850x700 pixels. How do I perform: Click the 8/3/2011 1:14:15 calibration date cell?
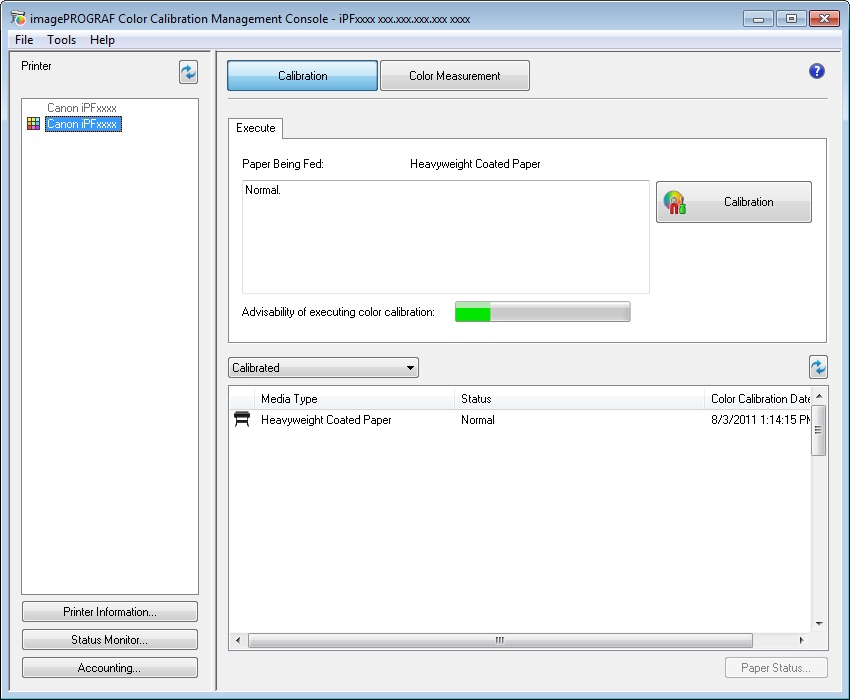click(x=761, y=420)
